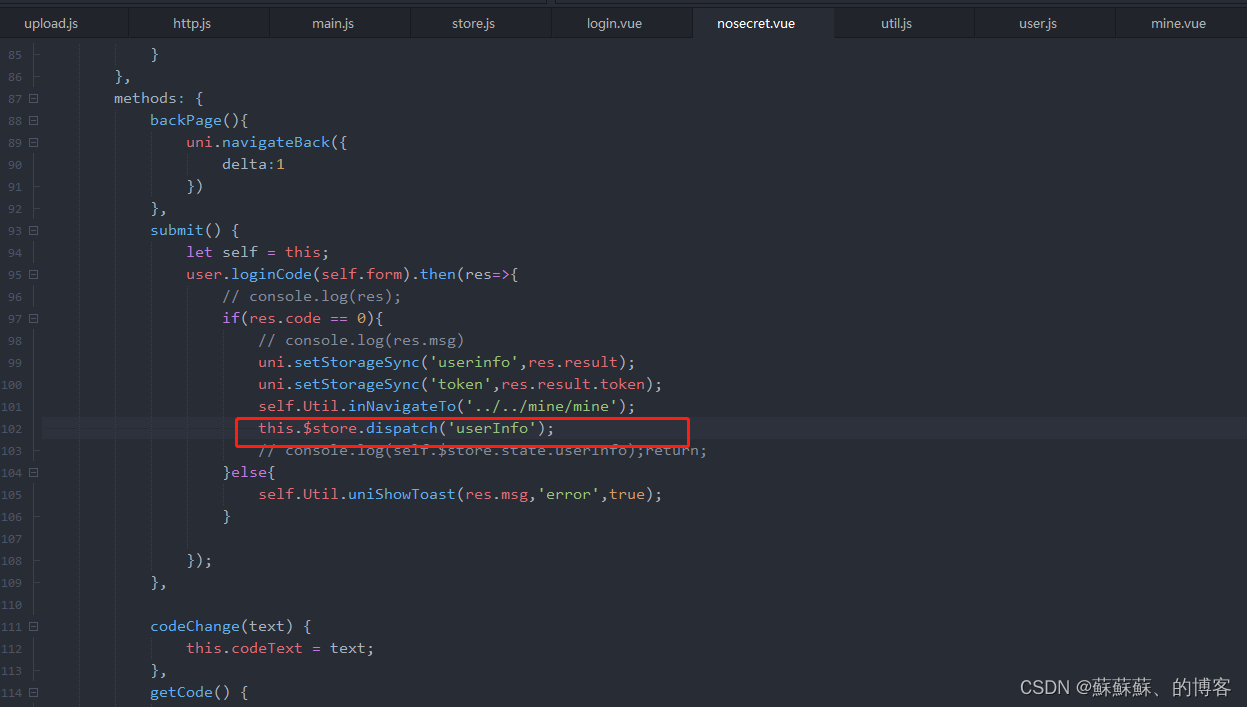This screenshot has width=1247, height=707.
Task: Open the user.js tab
Action: point(1038,23)
